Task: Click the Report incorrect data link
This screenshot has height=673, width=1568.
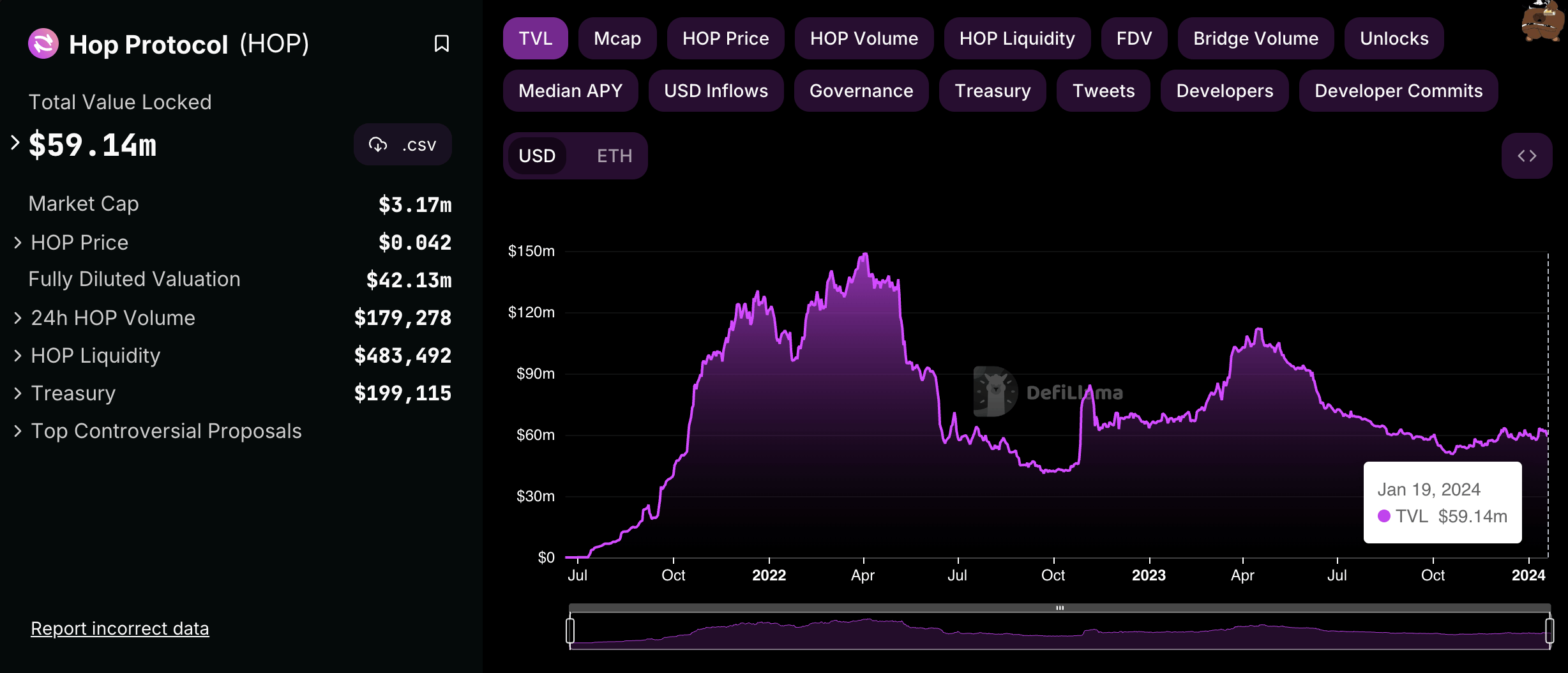Action: pyautogui.click(x=119, y=628)
